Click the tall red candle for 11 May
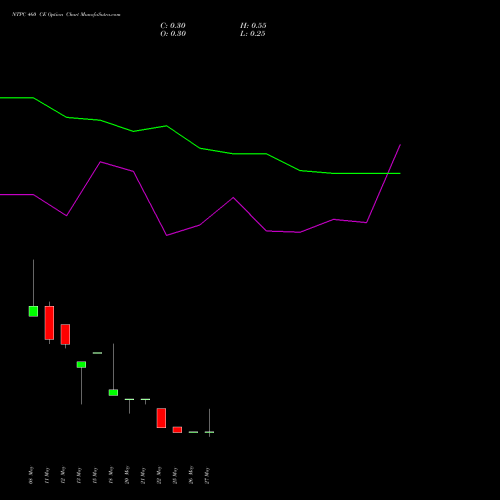 tap(49, 323)
